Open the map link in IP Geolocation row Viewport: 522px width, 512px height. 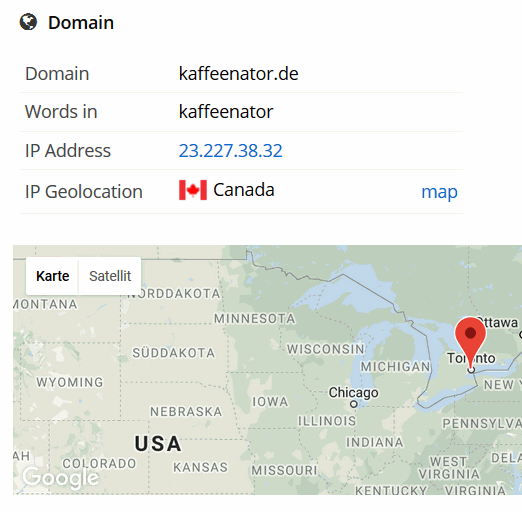coord(439,192)
